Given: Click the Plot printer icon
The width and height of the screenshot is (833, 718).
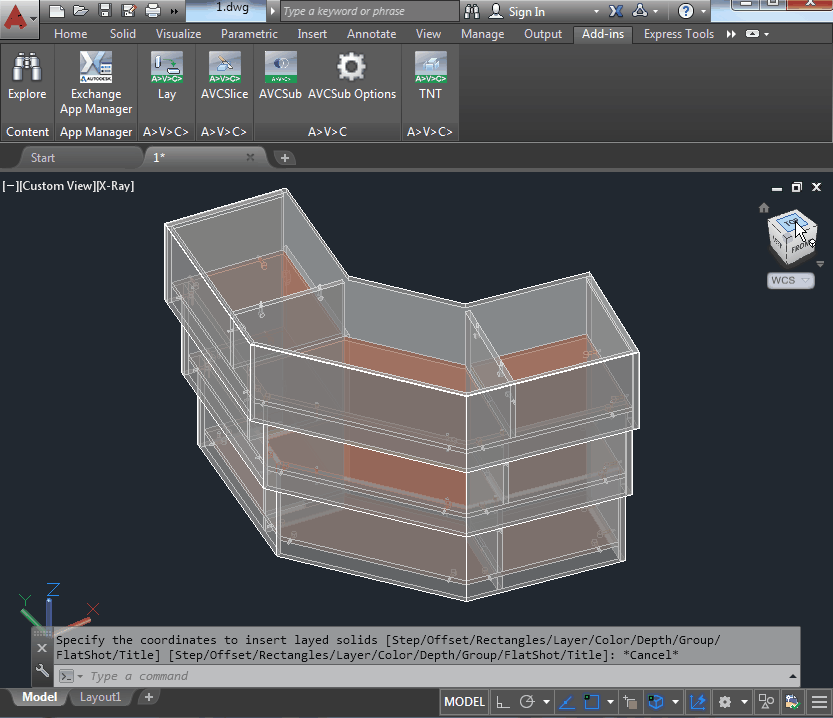Looking at the screenshot, I should (153, 11).
